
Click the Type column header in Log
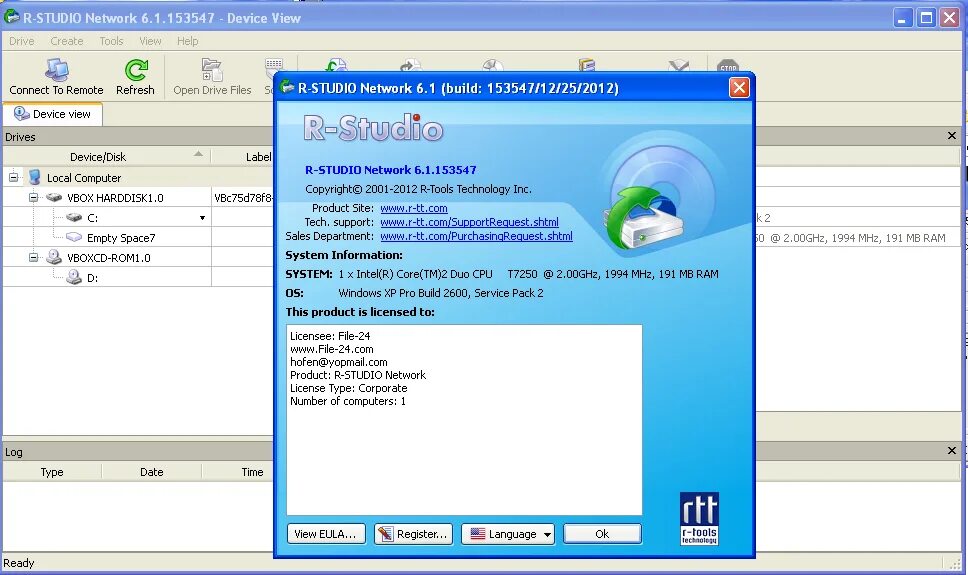52,472
